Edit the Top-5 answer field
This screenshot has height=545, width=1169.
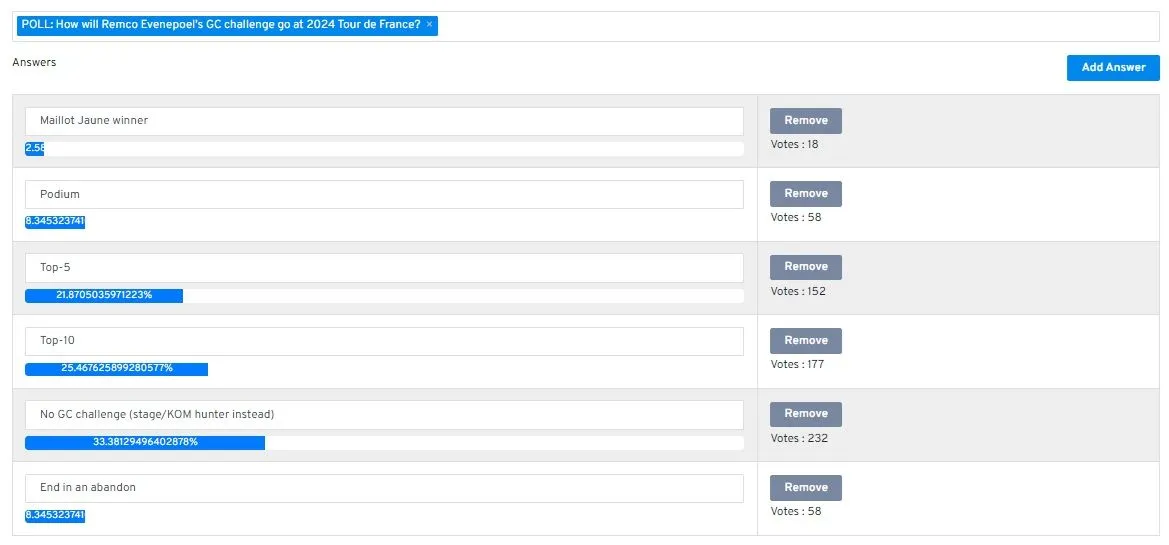click(x=384, y=268)
